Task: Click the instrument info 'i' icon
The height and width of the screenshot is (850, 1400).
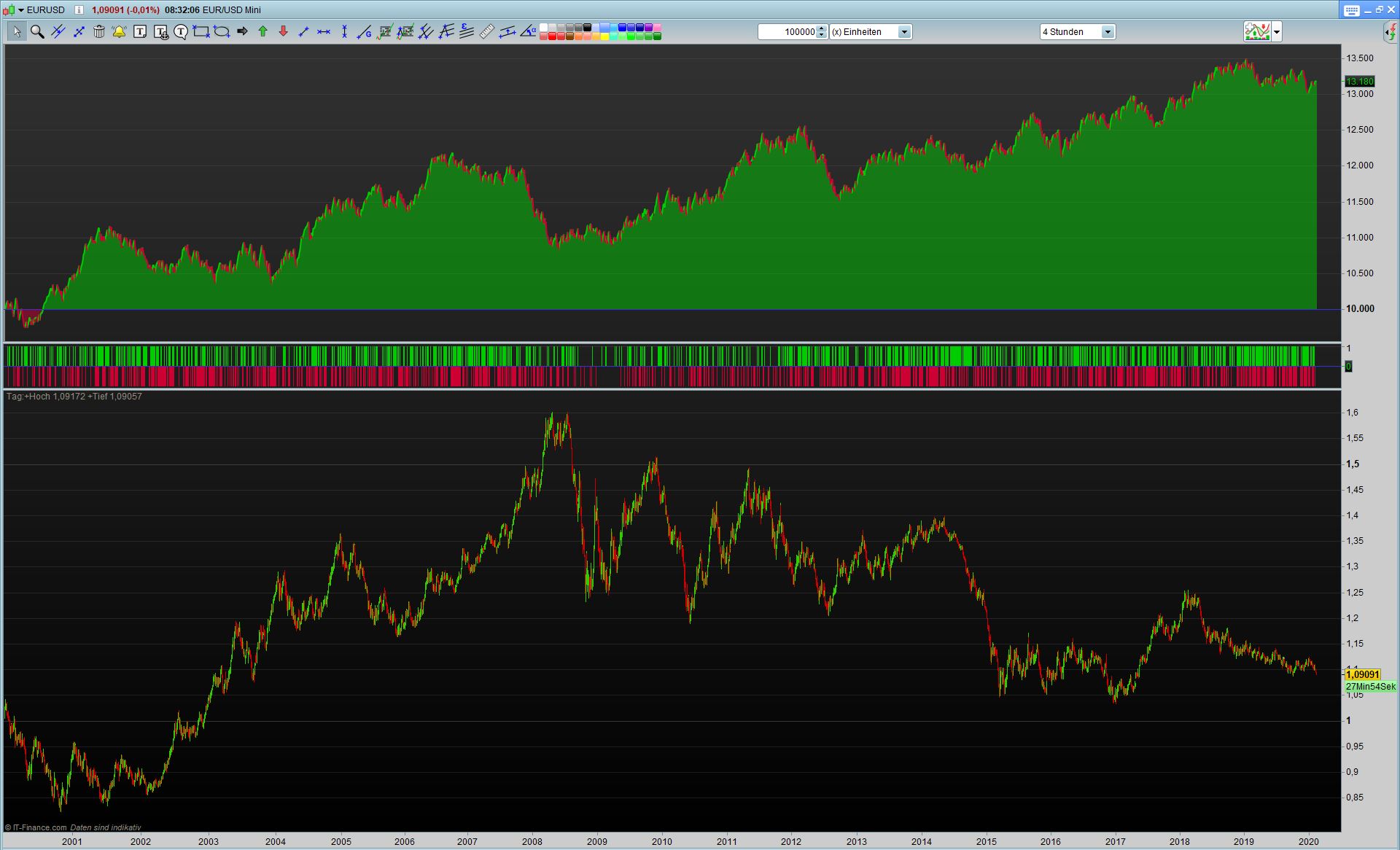Action: click(79, 9)
